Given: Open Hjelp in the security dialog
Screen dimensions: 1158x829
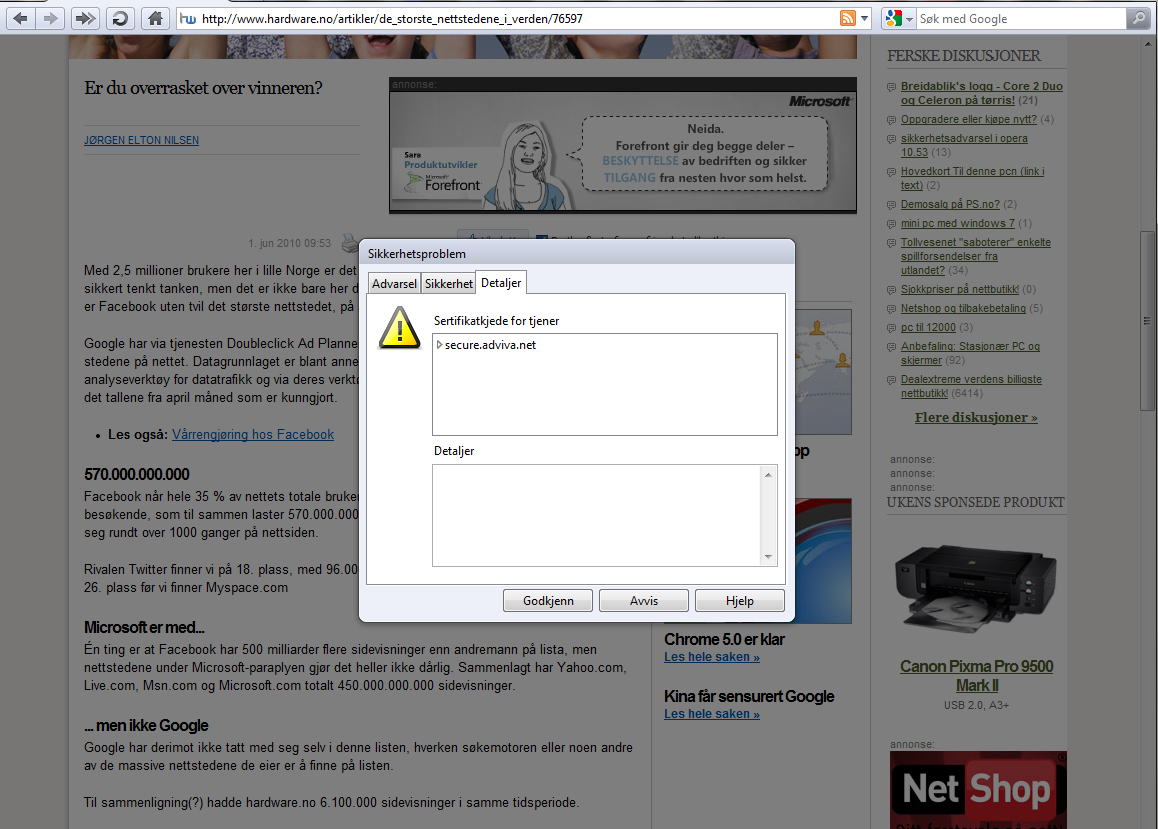Looking at the screenshot, I should (x=740, y=601).
